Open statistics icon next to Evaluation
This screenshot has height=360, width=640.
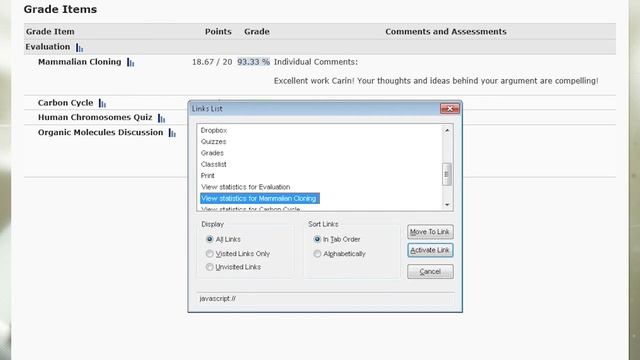click(80, 48)
